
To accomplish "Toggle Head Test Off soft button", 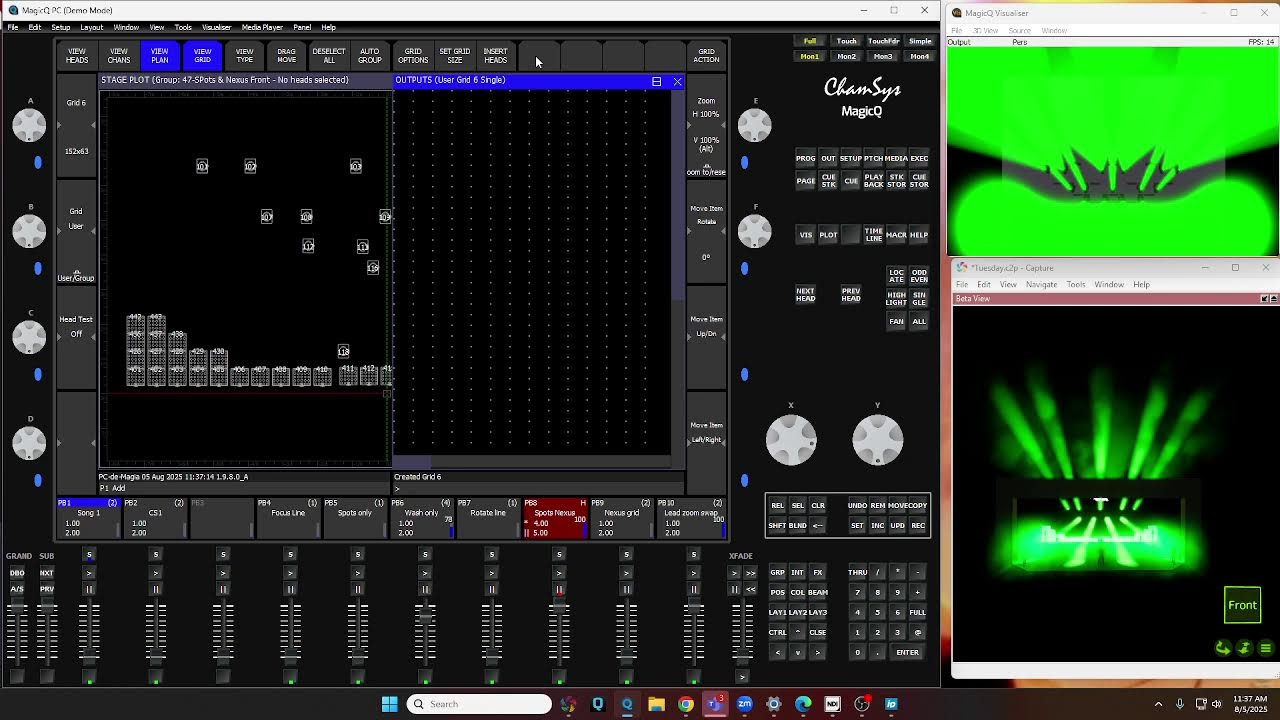I will (x=76, y=337).
